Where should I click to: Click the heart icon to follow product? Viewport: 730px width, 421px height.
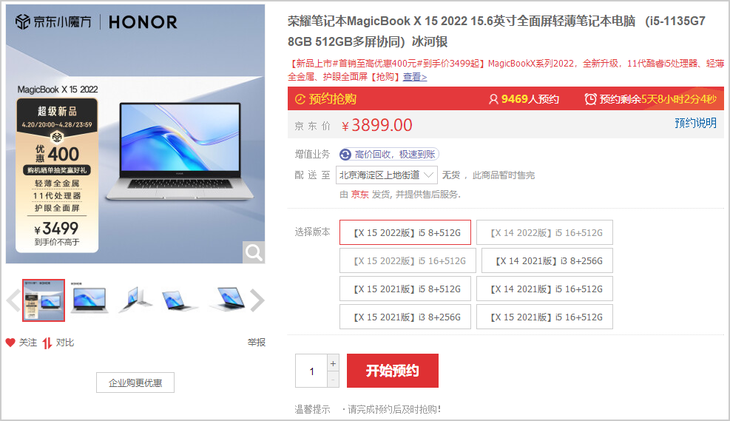coord(11,343)
